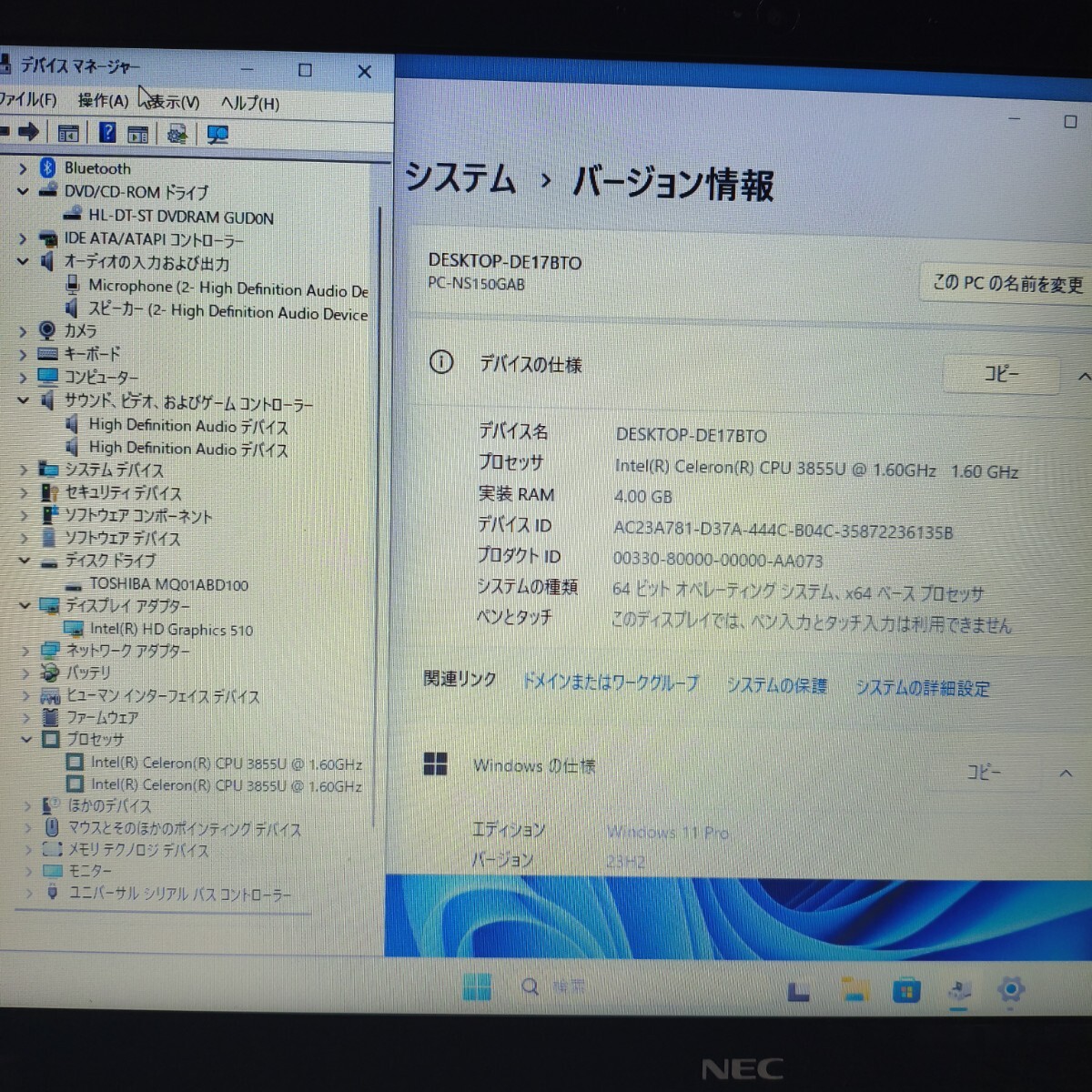The height and width of the screenshot is (1092, 1092).
Task: Open Task View from the taskbar
Action: 798,991
